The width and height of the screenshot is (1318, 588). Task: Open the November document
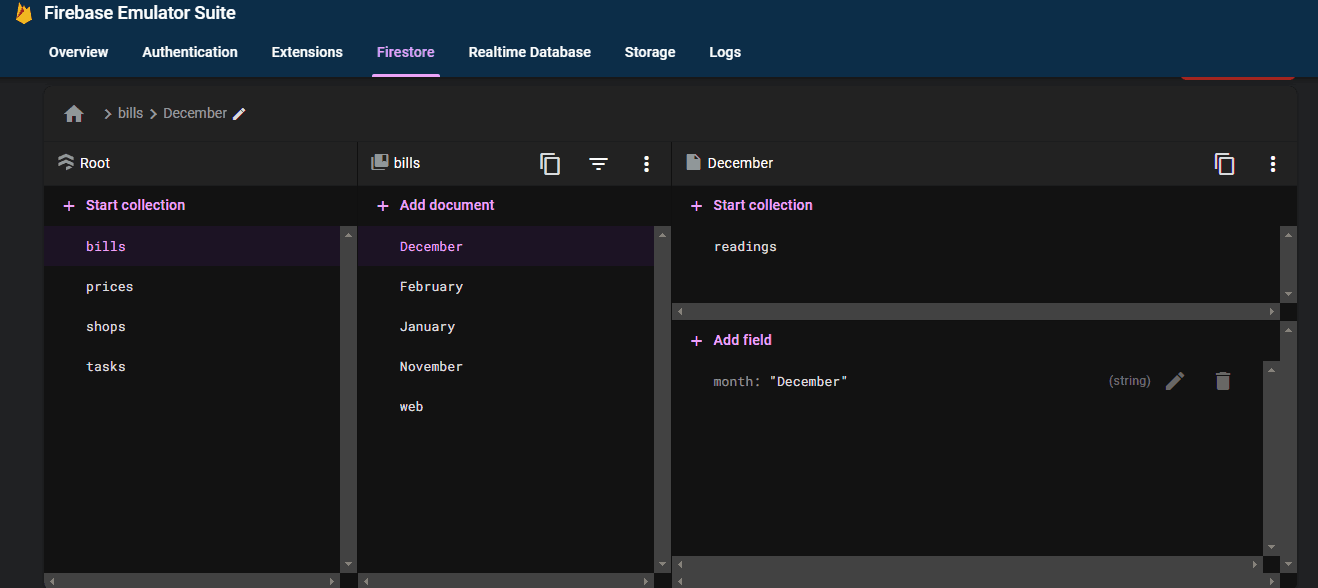click(x=506, y=366)
